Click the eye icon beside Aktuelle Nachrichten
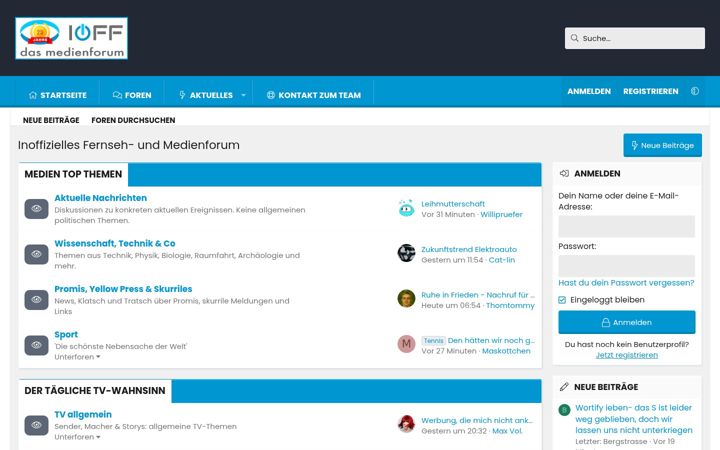 [x=36, y=209]
